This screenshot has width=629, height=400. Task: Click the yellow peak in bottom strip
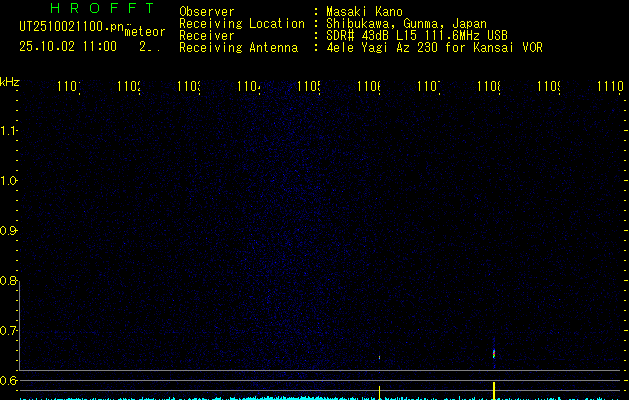(494, 388)
